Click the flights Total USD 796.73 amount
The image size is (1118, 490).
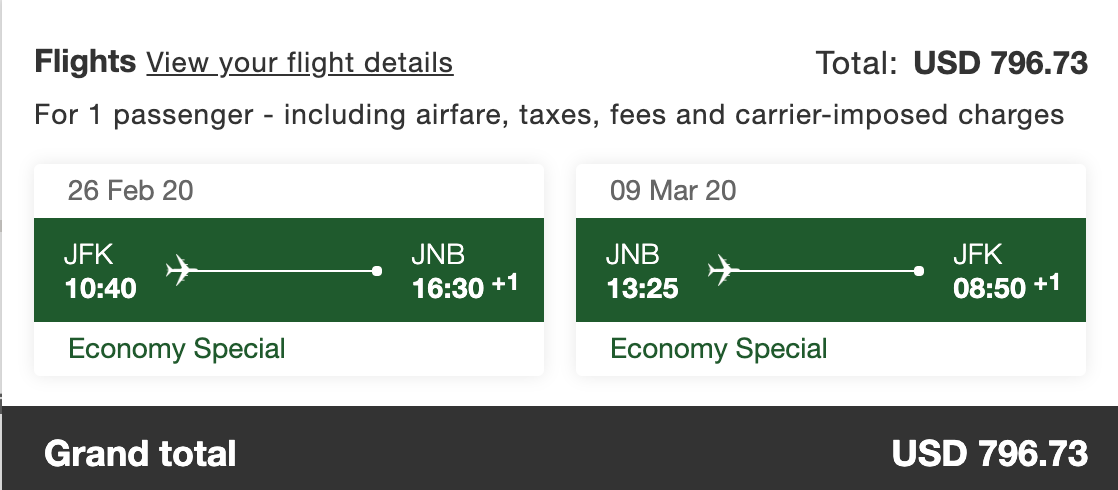pos(1000,63)
